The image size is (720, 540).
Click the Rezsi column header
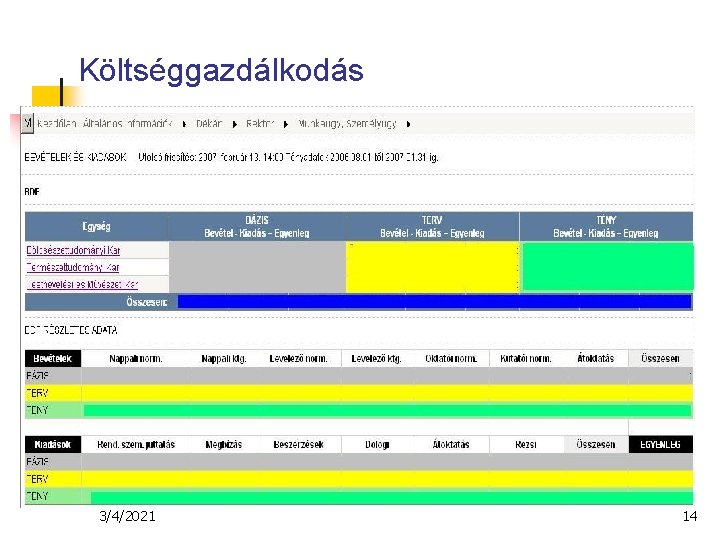click(526, 444)
